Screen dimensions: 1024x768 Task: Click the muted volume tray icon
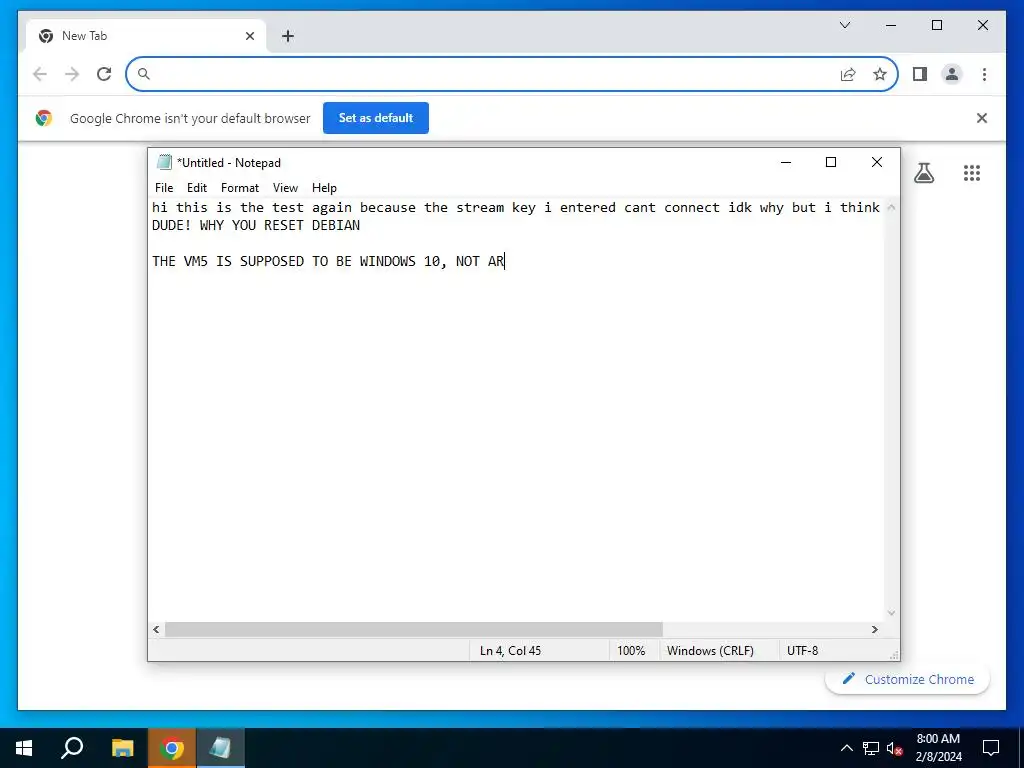895,748
